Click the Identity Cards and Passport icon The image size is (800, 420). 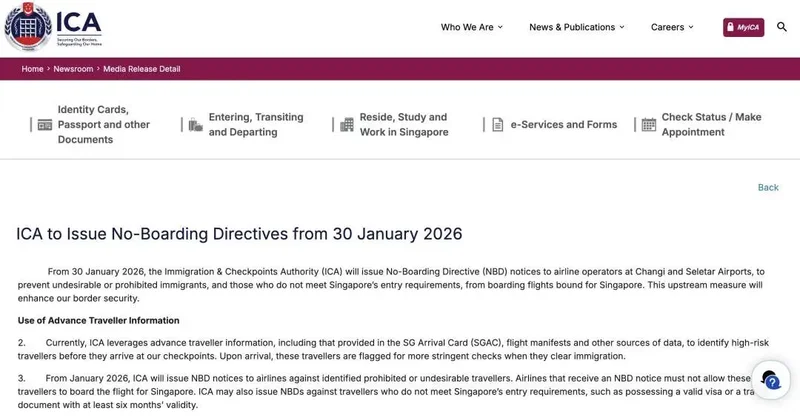coord(45,125)
